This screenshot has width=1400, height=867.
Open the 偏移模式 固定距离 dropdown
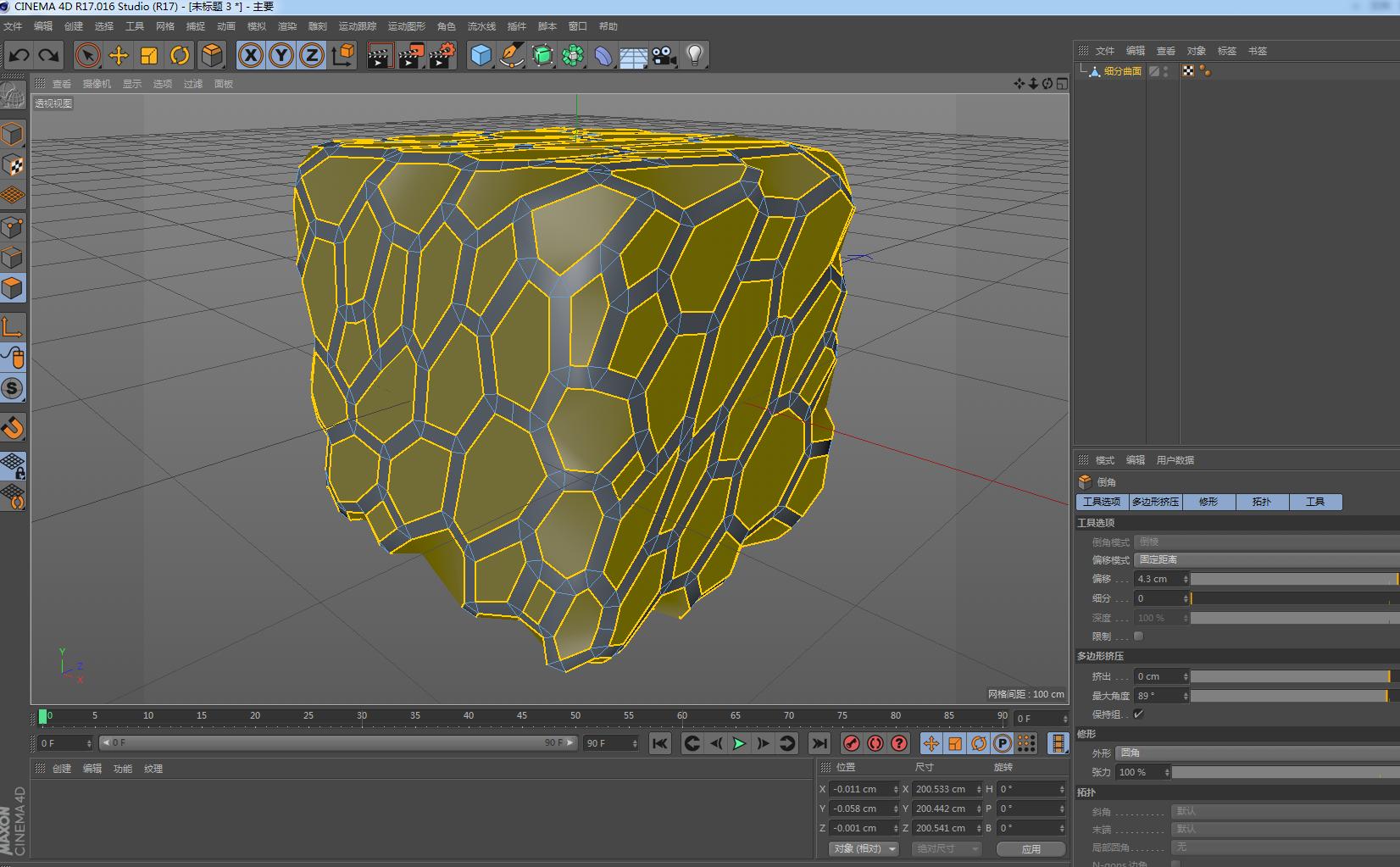pos(1158,559)
